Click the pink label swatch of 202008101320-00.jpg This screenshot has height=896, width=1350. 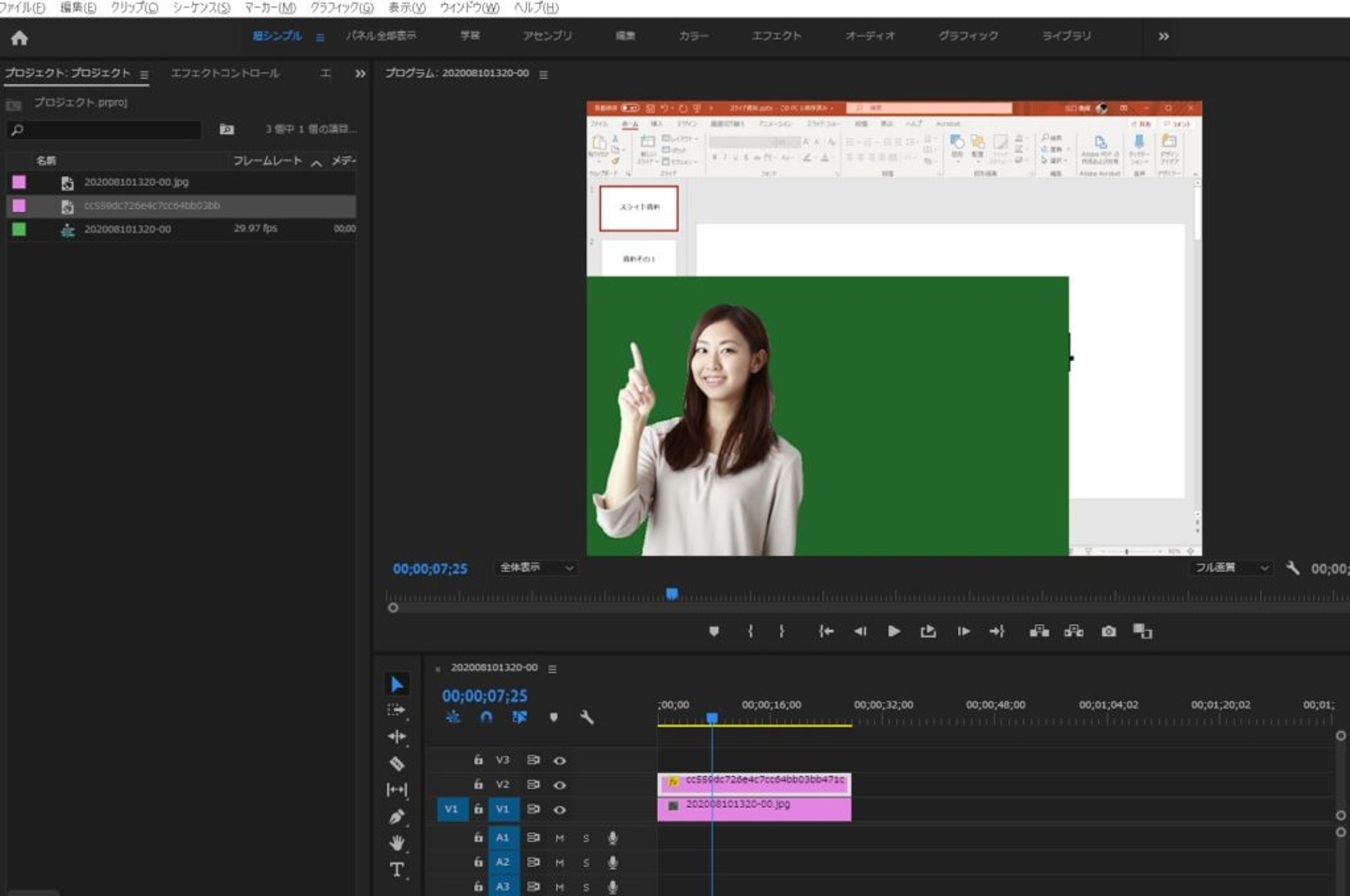(x=19, y=182)
